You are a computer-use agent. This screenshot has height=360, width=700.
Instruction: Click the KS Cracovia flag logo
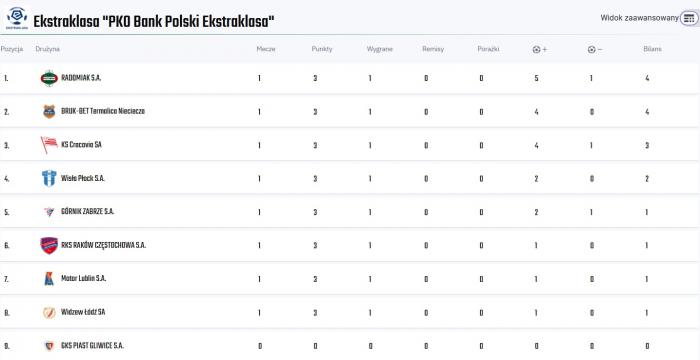coord(49,145)
